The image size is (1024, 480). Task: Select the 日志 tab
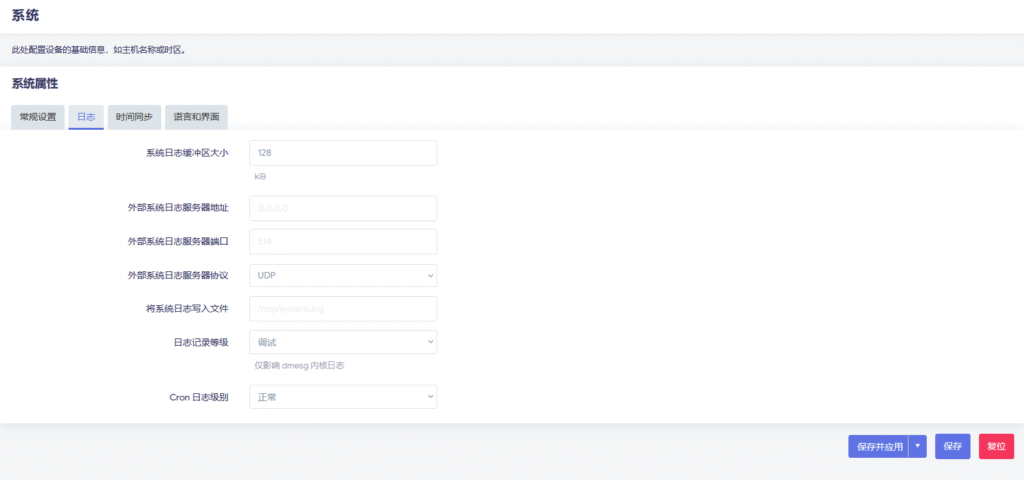(x=86, y=117)
